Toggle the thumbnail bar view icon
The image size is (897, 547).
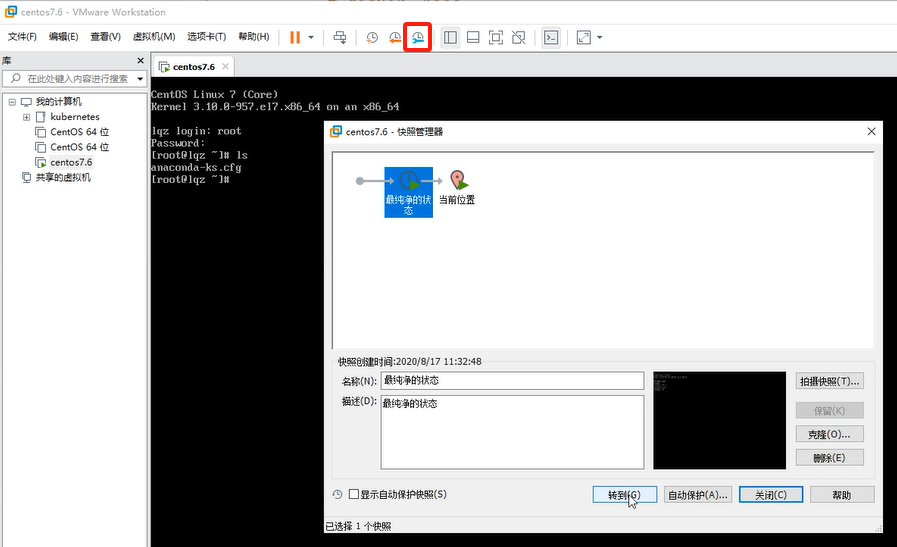[473, 38]
